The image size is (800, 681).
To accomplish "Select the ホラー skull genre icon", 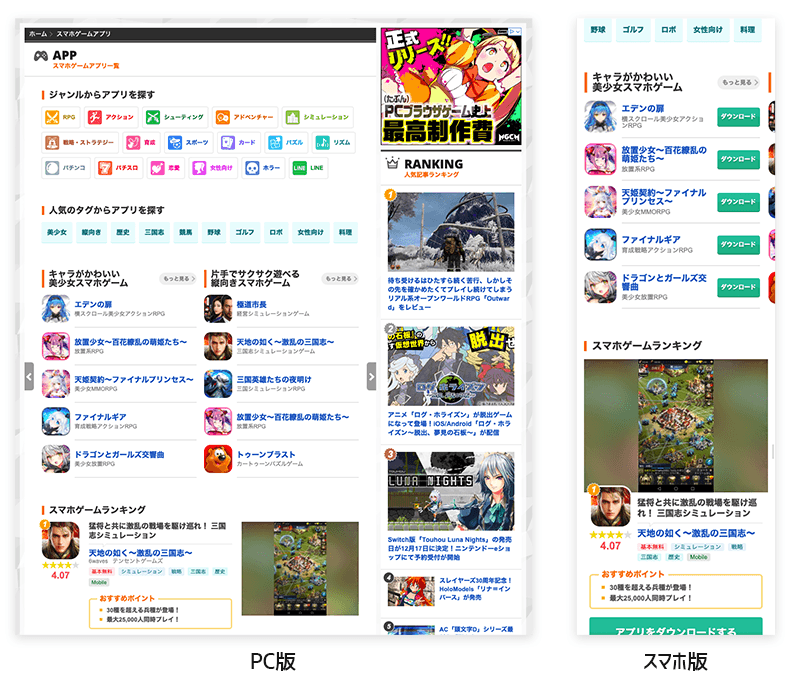I will pos(252,168).
